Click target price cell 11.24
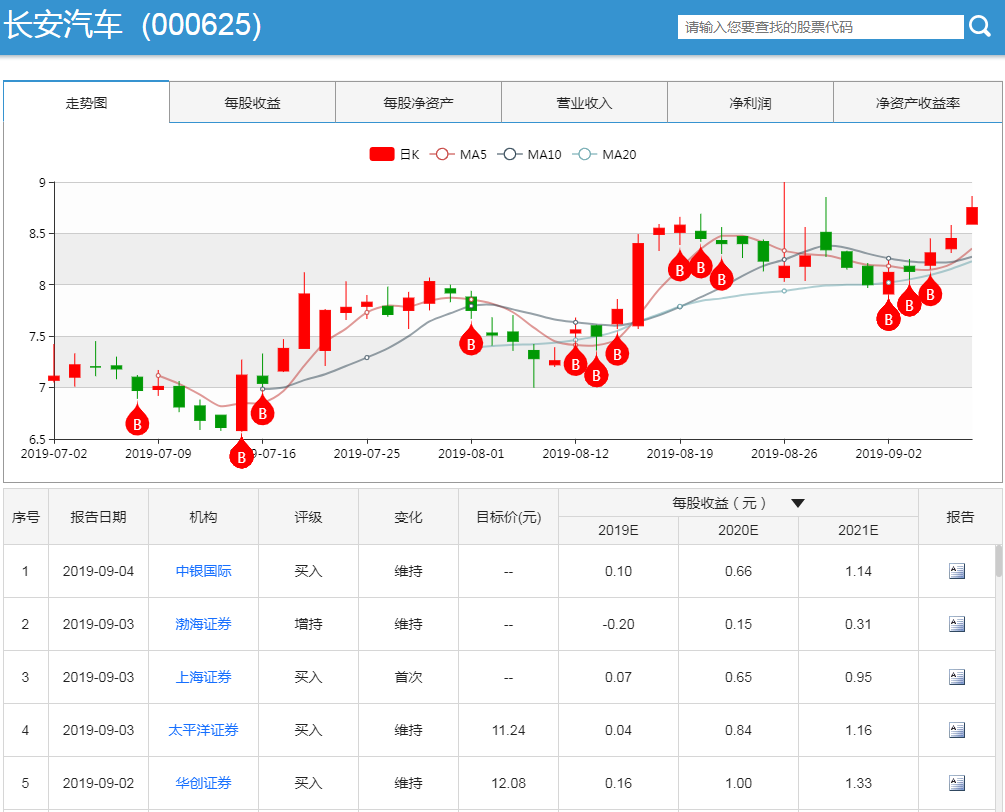The width and height of the screenshot is (1005, 812). (508, 730)
